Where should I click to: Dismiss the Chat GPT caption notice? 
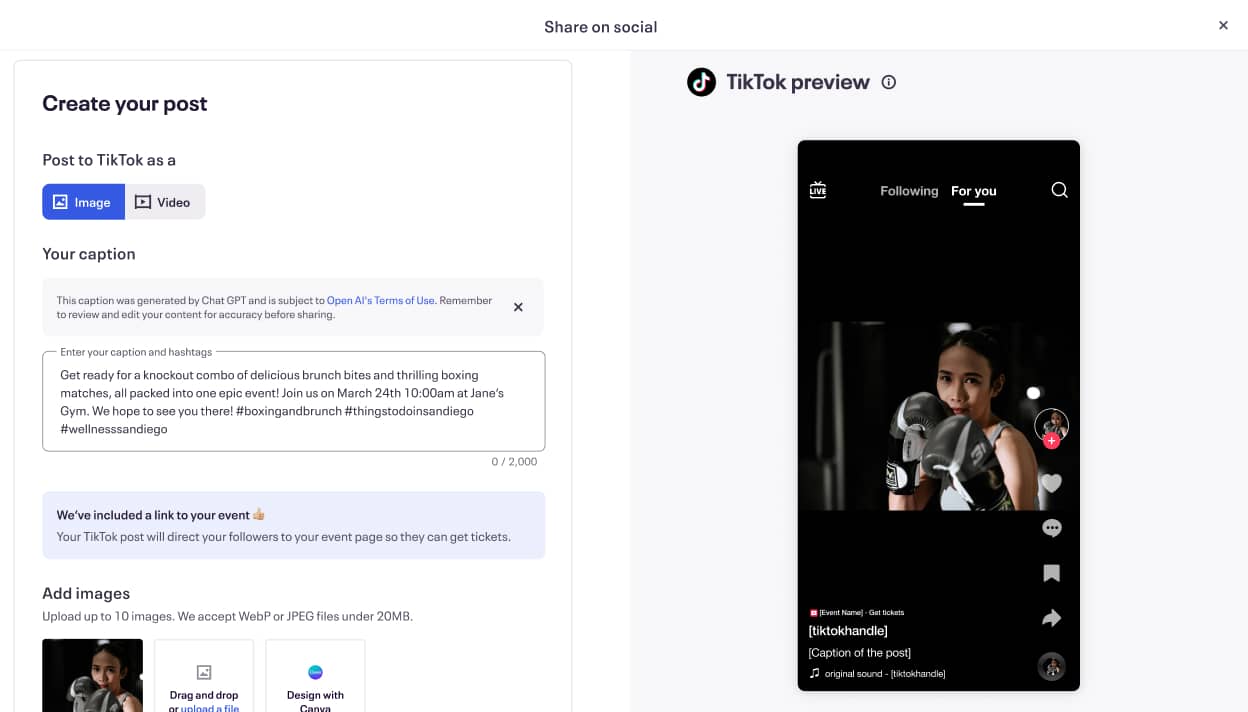[518, 307]
